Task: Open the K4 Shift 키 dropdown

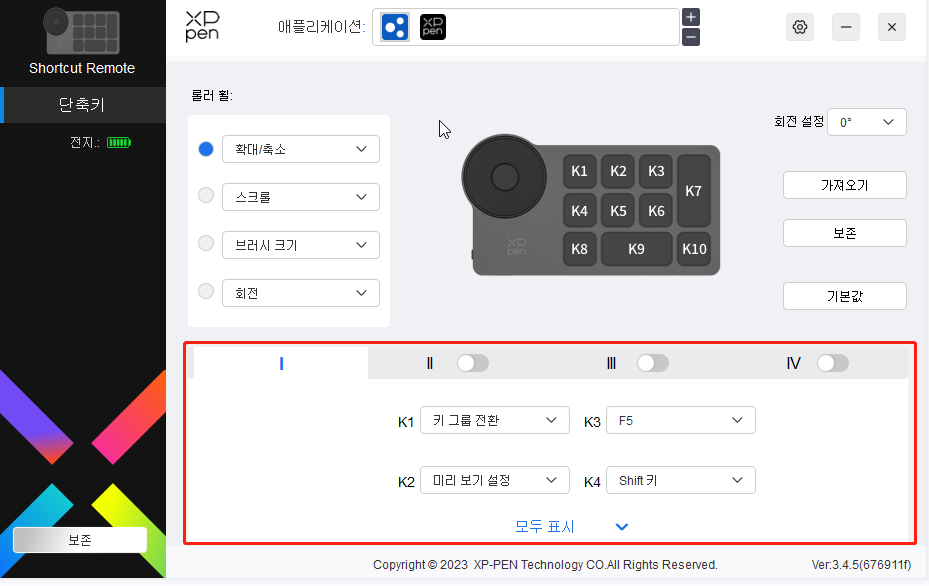Action: 680,481
